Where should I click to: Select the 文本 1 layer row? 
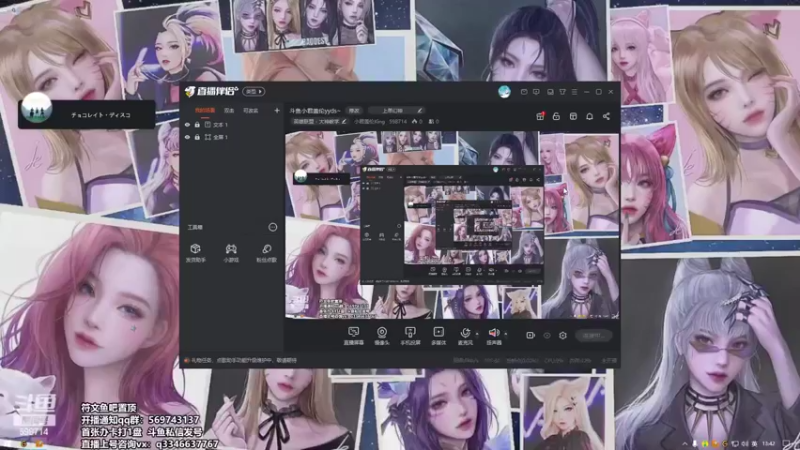(232, 124)
